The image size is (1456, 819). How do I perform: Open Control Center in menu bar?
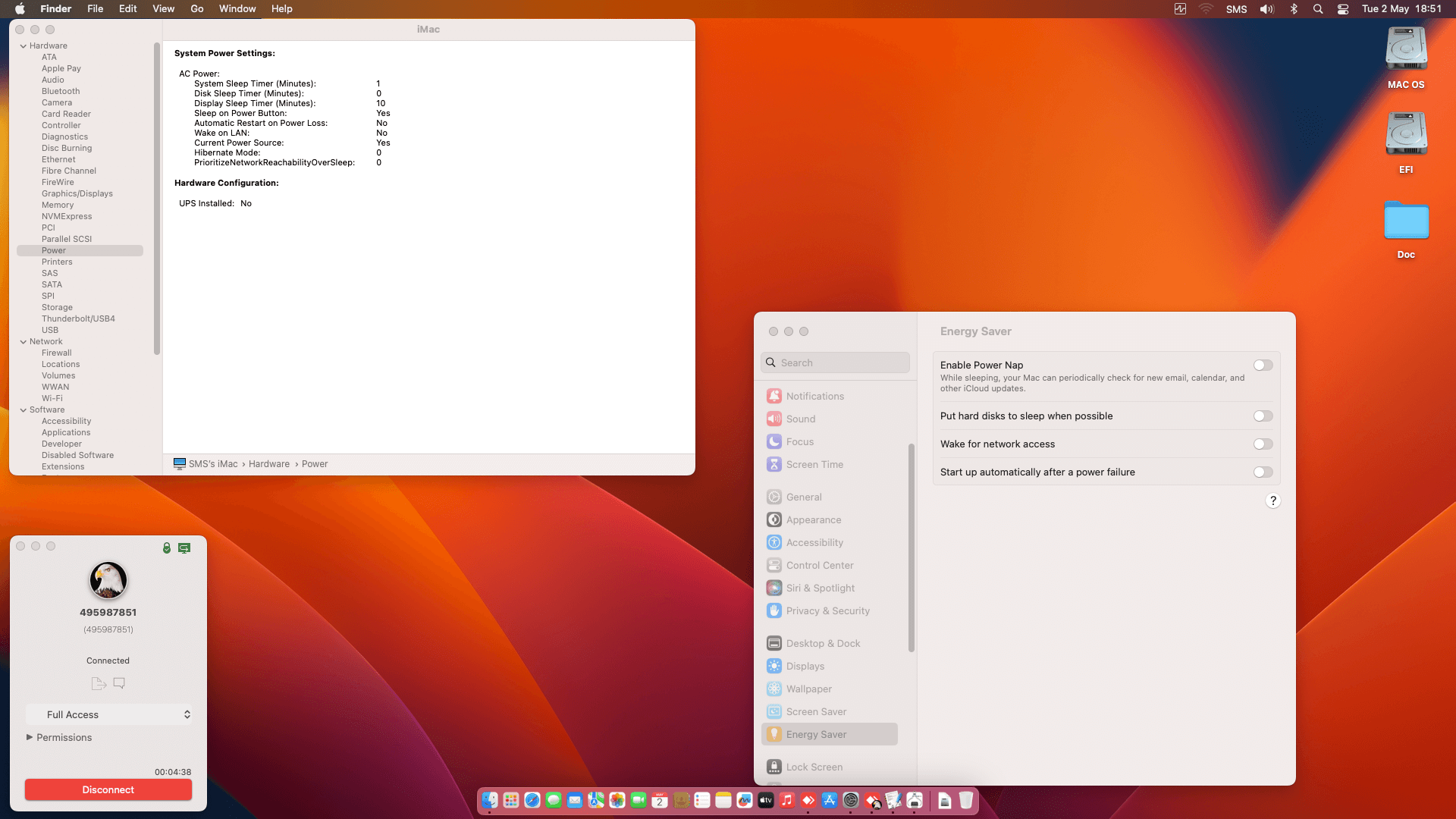(1343, 9)
